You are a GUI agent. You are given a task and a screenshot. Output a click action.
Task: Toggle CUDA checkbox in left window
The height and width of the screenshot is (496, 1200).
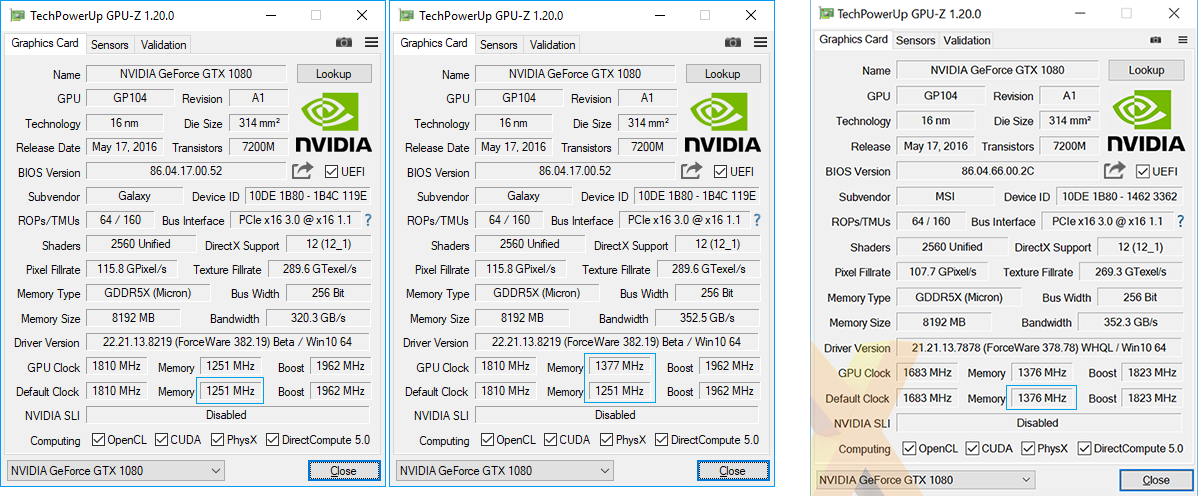click(x=163, y=439)
